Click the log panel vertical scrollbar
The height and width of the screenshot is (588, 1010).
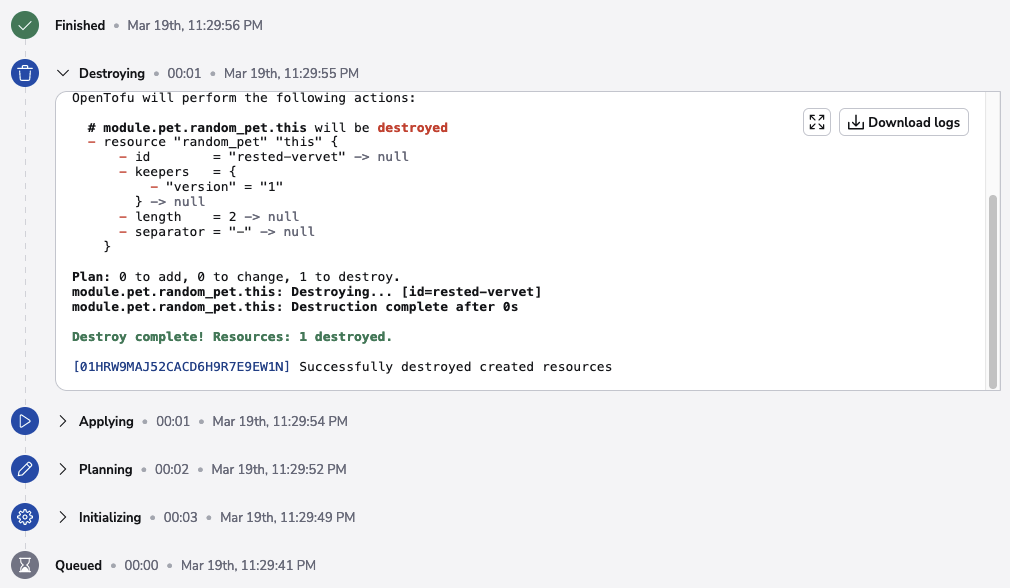click(992, 290)
